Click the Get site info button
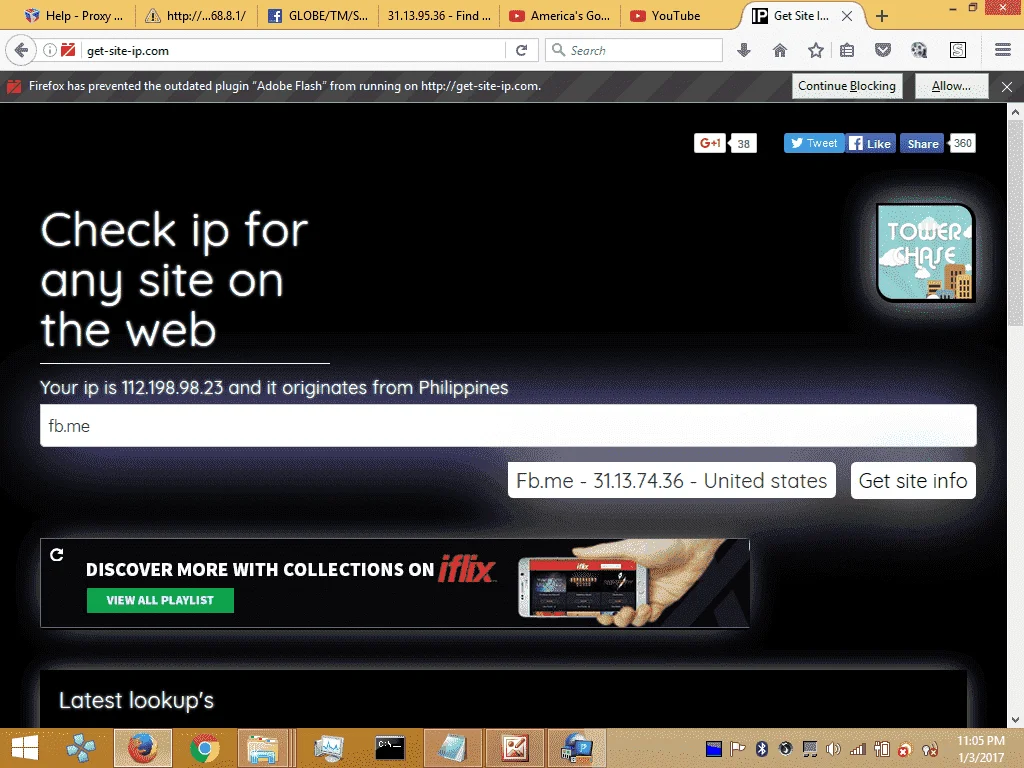The width and height of the screenshot is (1024, 768). 913,481
